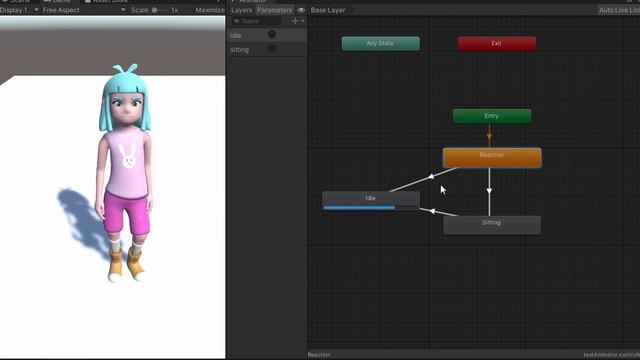Click the Idle state progress bar
This screenshot has width=640, height=360.
pyautogui.click(x=371, y=208)
